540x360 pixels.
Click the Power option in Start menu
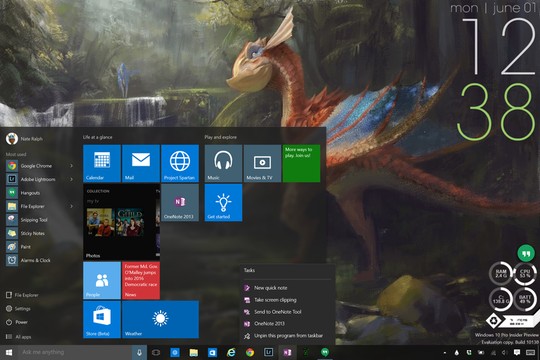point(17,322)
